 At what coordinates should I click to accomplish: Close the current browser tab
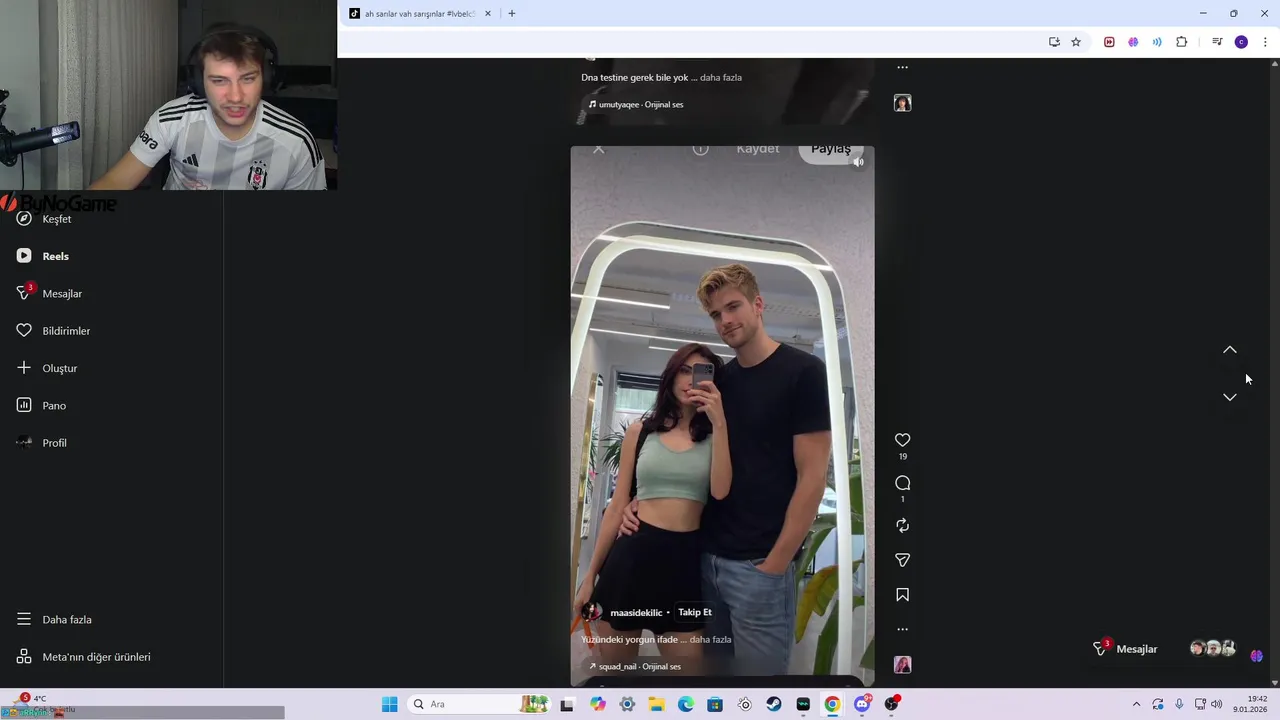click(488, 14)
